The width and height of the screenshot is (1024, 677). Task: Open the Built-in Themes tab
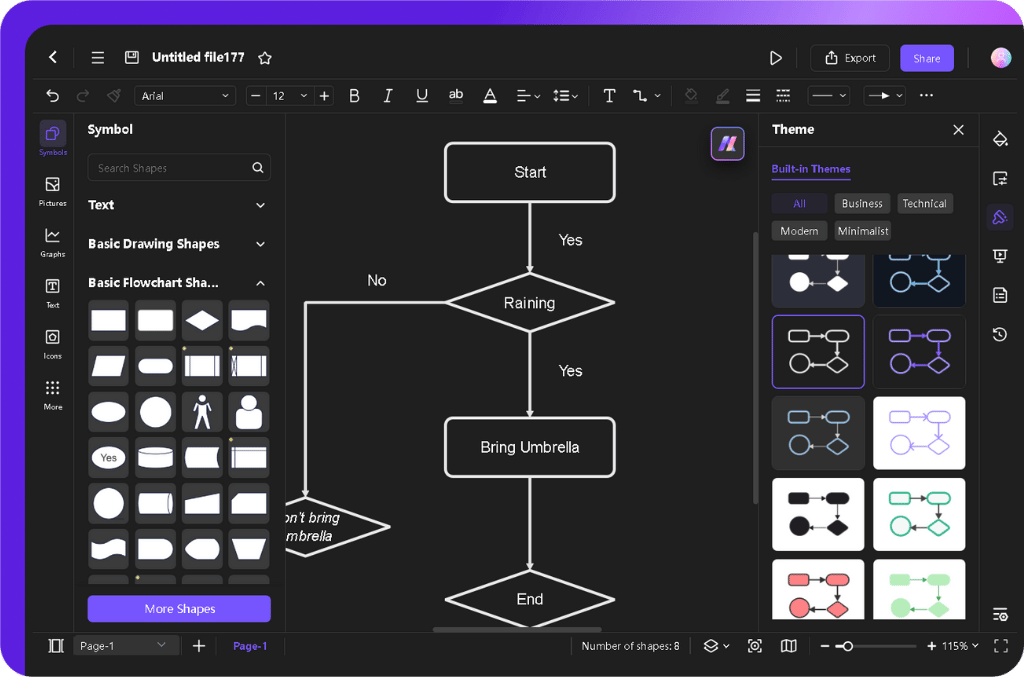(x=811, y=169)
